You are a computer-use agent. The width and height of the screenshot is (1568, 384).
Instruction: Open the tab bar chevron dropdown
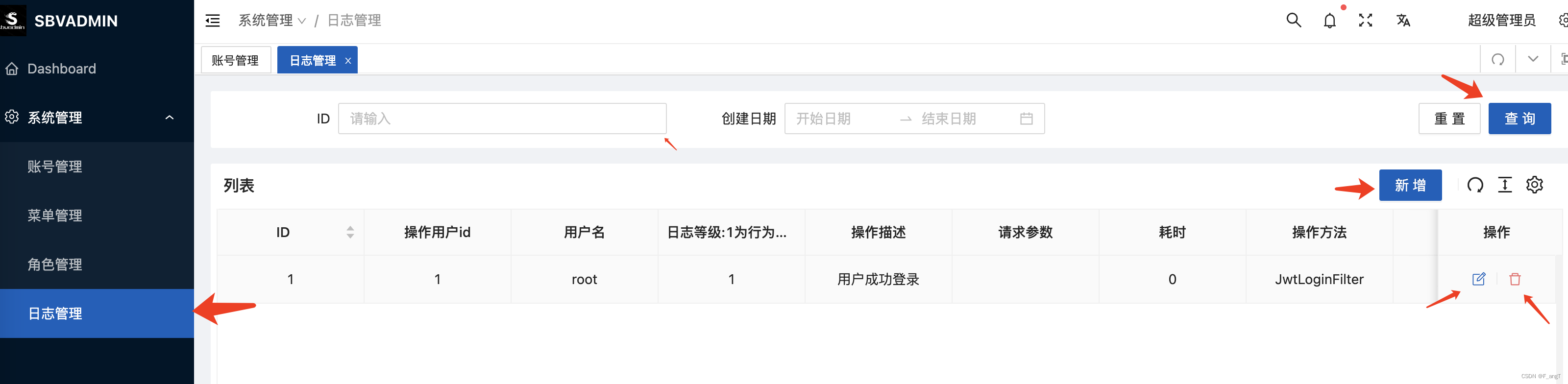pyautogui.click(x=1533, y=59)
